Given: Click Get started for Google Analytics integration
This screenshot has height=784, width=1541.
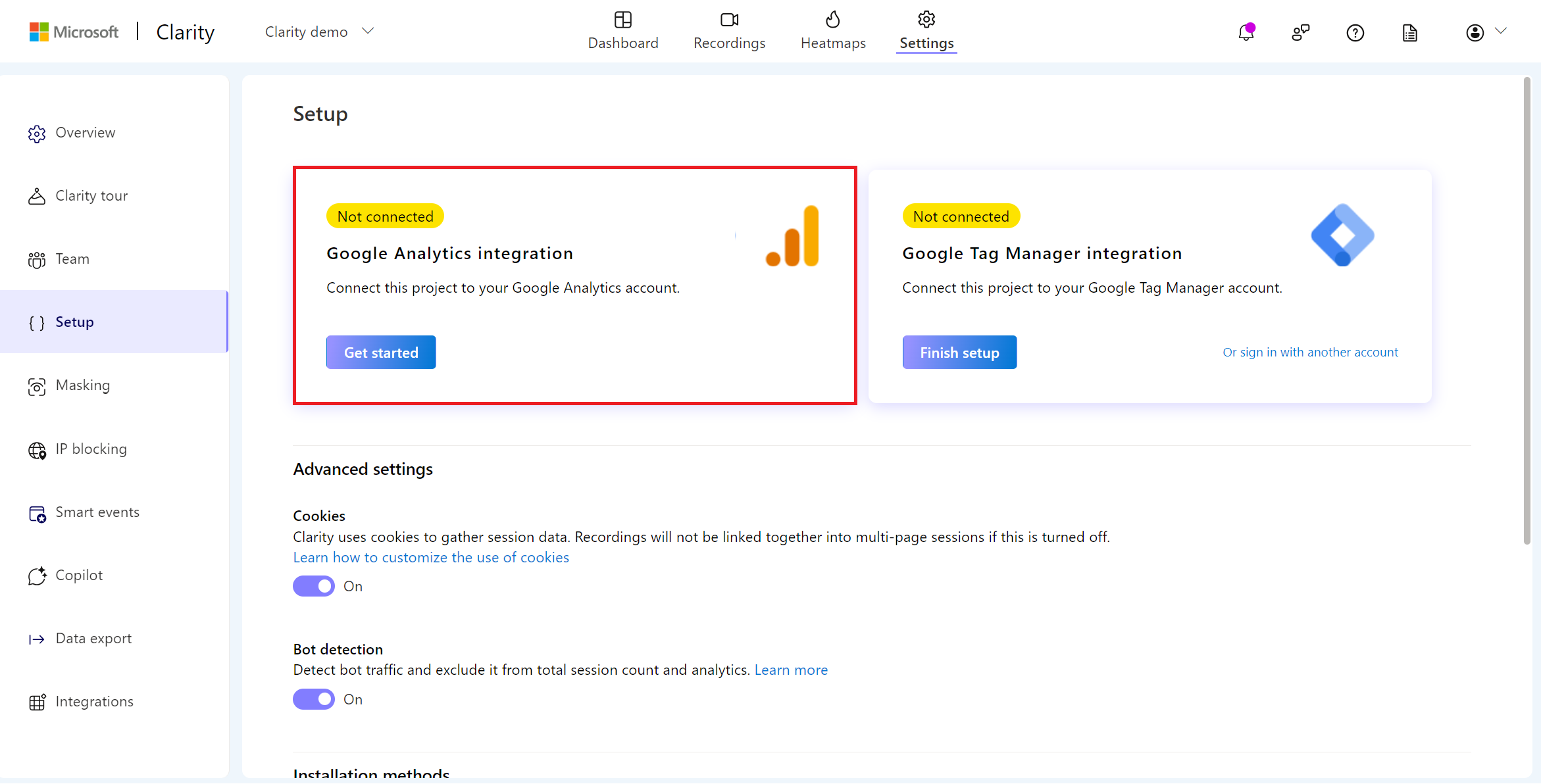Looking at the screenshot, I should 381,352.
